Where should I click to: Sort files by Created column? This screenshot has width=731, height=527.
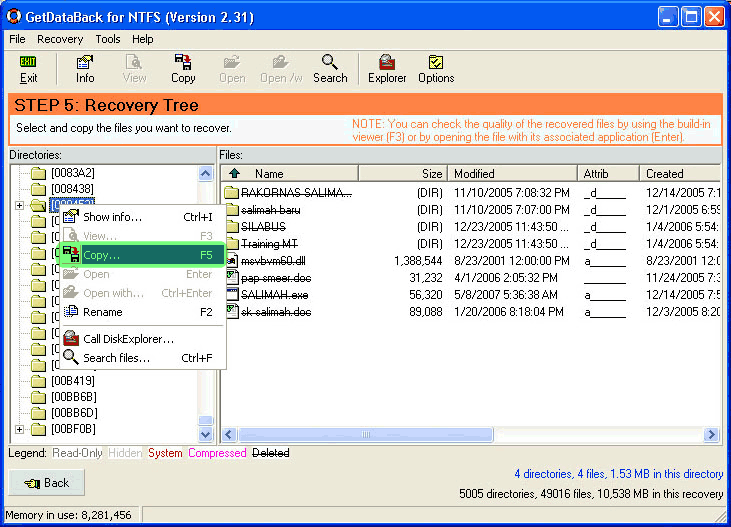[680, 173]
